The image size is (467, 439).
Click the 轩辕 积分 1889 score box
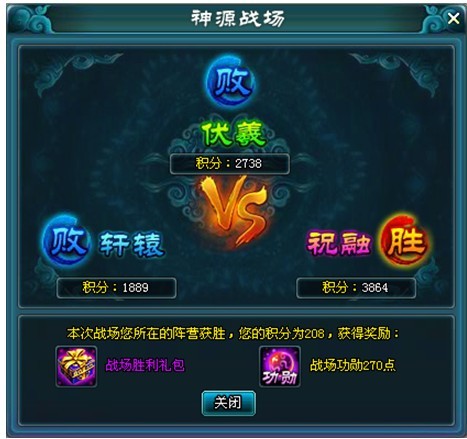116,287
